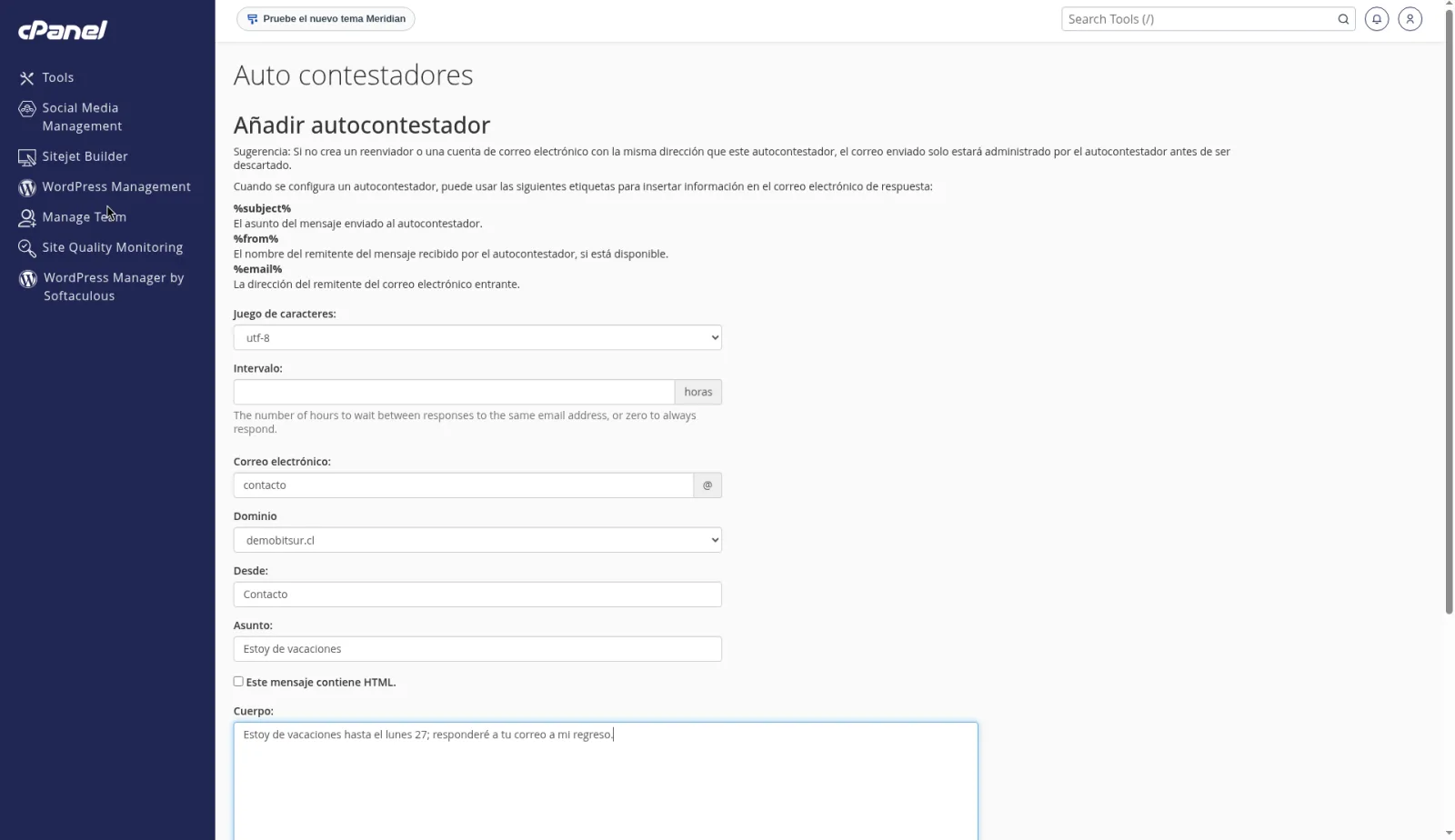
Task: Open WordPress Management in sidebar
Action: 116,186
